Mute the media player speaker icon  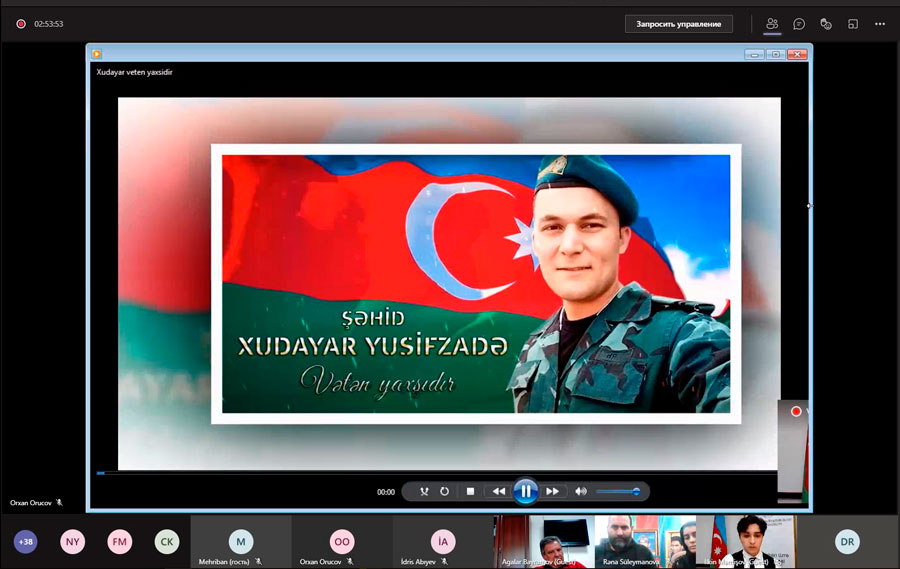(581, 491)
